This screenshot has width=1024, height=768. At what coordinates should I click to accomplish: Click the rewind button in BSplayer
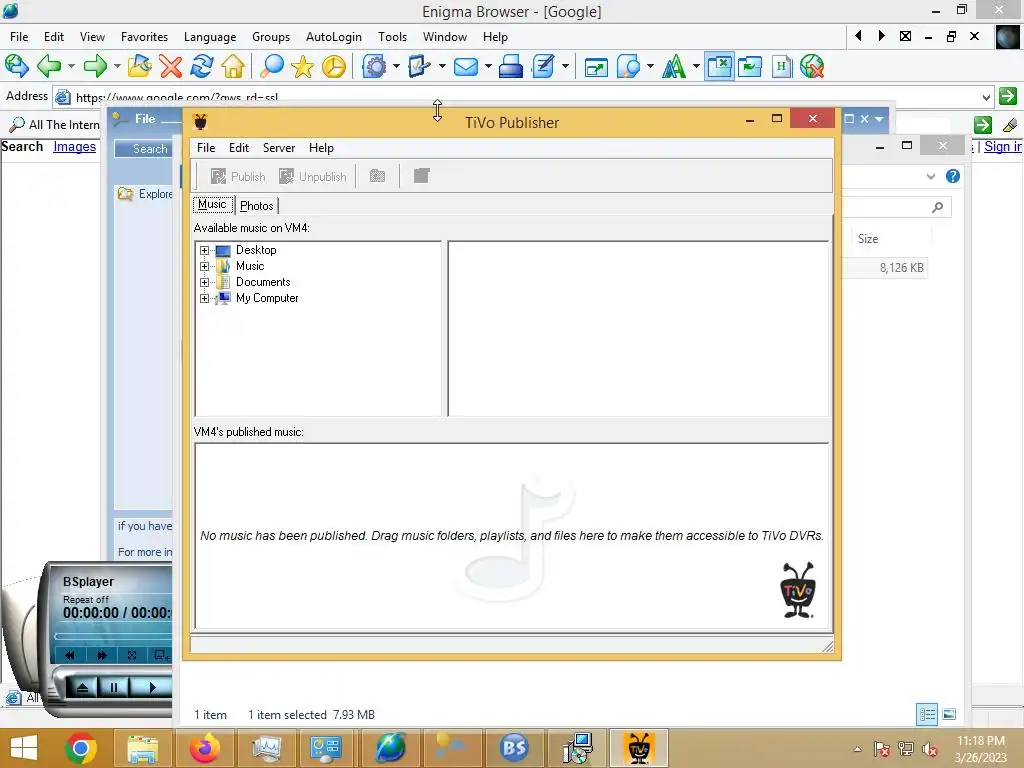70,655
